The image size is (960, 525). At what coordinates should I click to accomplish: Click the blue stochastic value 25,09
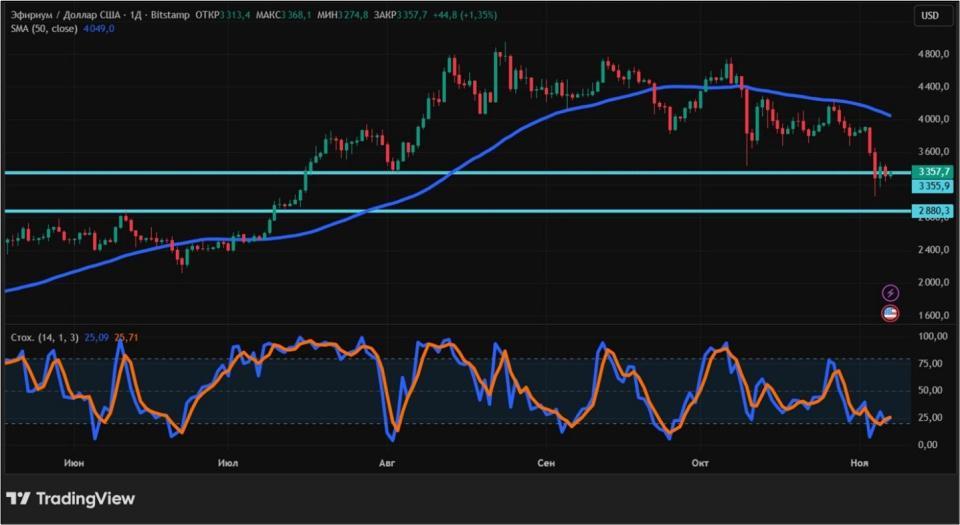tap(96, 338)
